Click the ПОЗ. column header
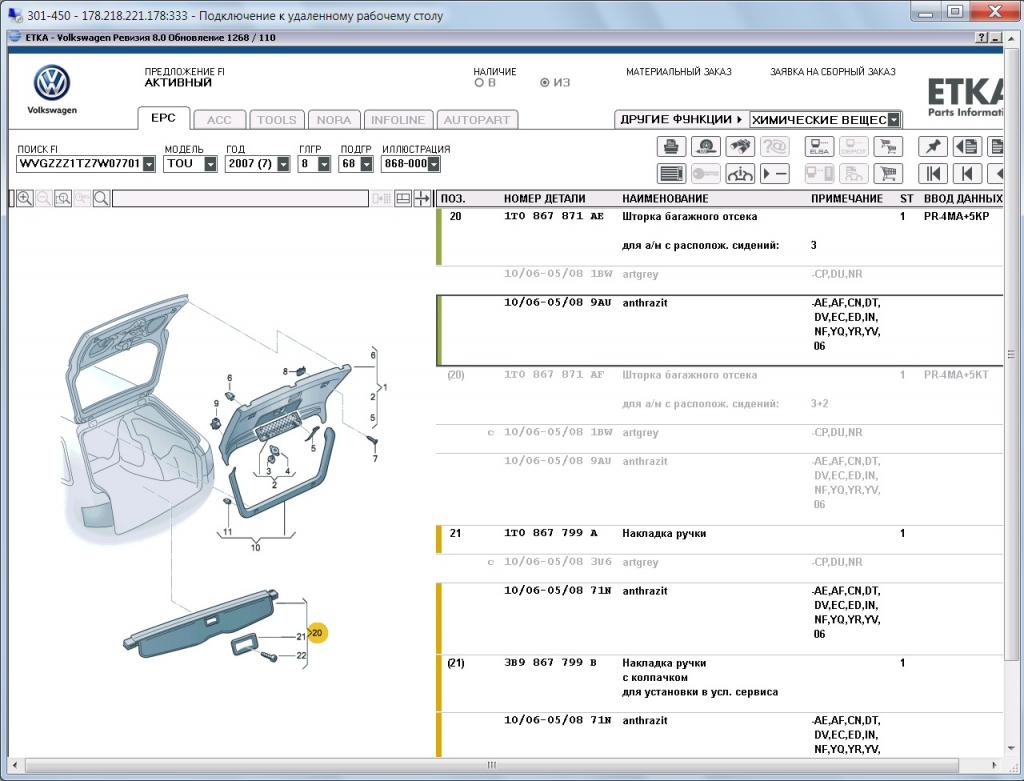Screen dimensions: 1024x781 (453, 199)
